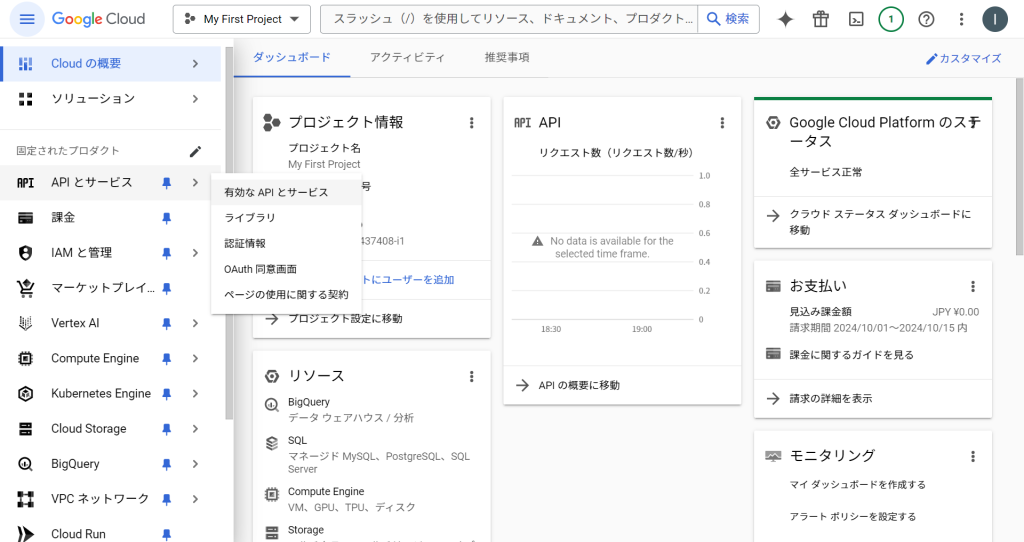
Task: Click the VPC network icon in sidebar
Action: [25, 499]
